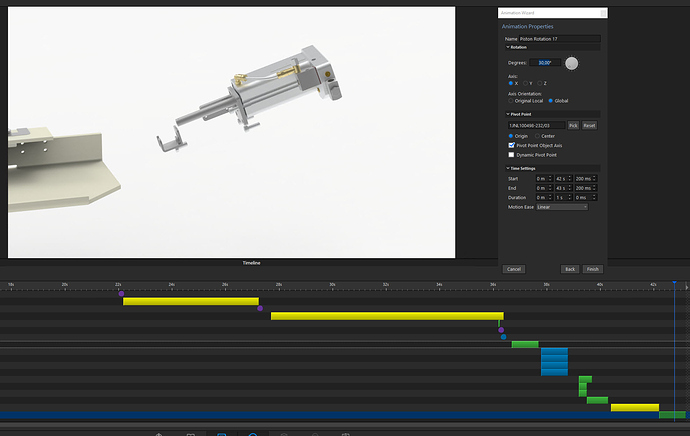Select the X axis radio button
The height and width of the screenshot is (436, 690).
[x=510, y=83]
